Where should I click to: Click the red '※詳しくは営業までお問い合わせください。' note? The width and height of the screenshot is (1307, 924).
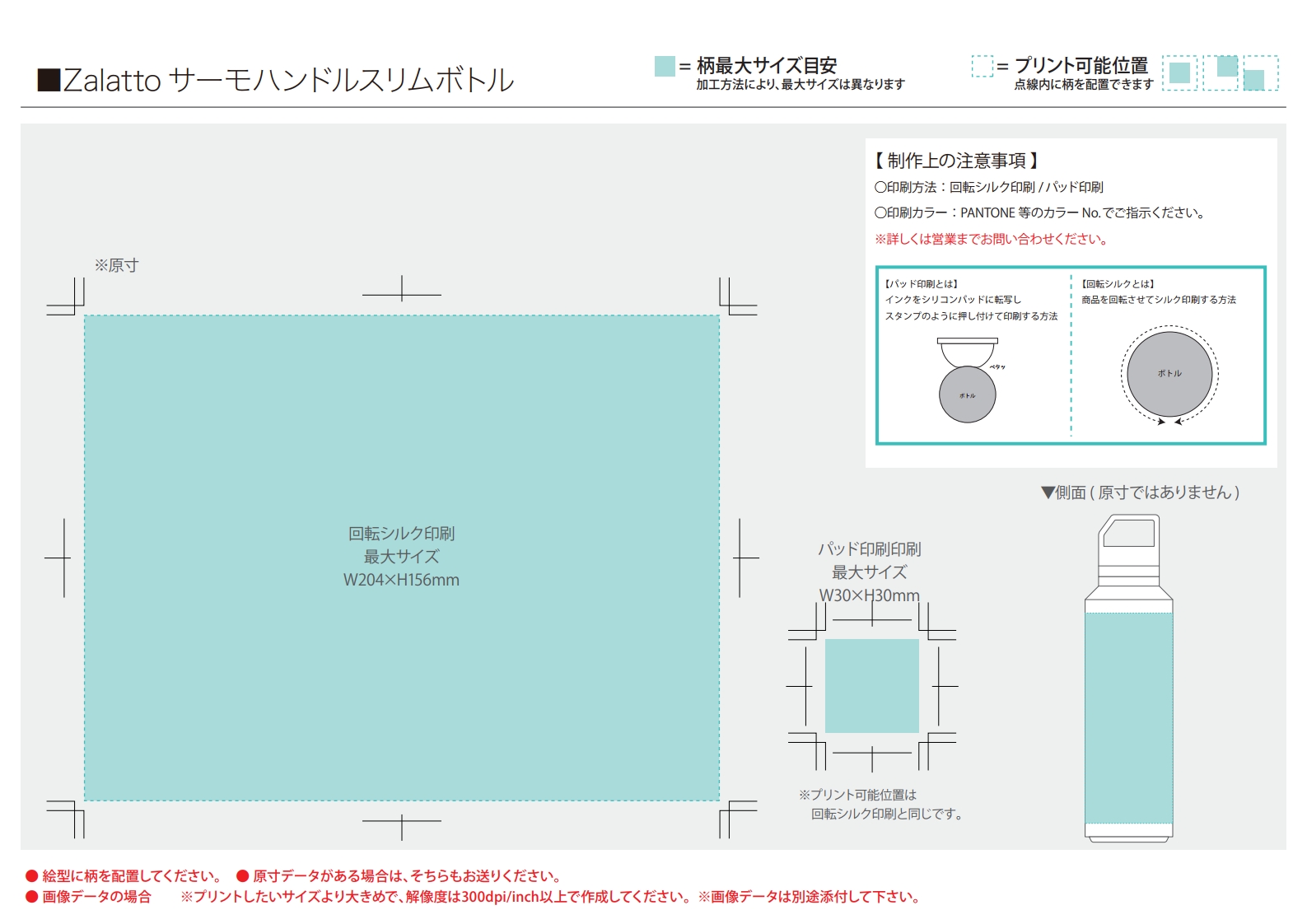[993, 239]
